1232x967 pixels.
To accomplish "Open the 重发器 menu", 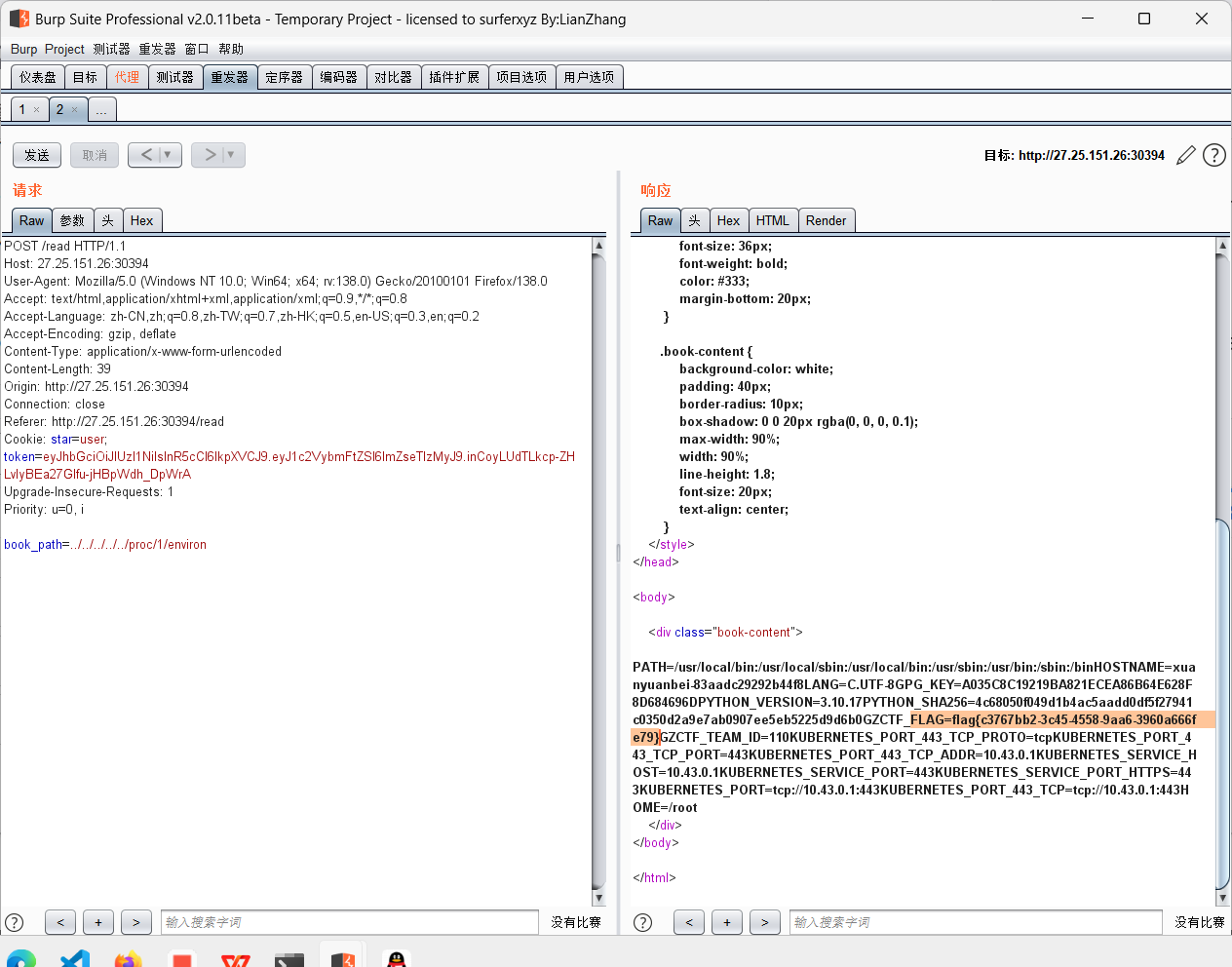I will 157,49.
